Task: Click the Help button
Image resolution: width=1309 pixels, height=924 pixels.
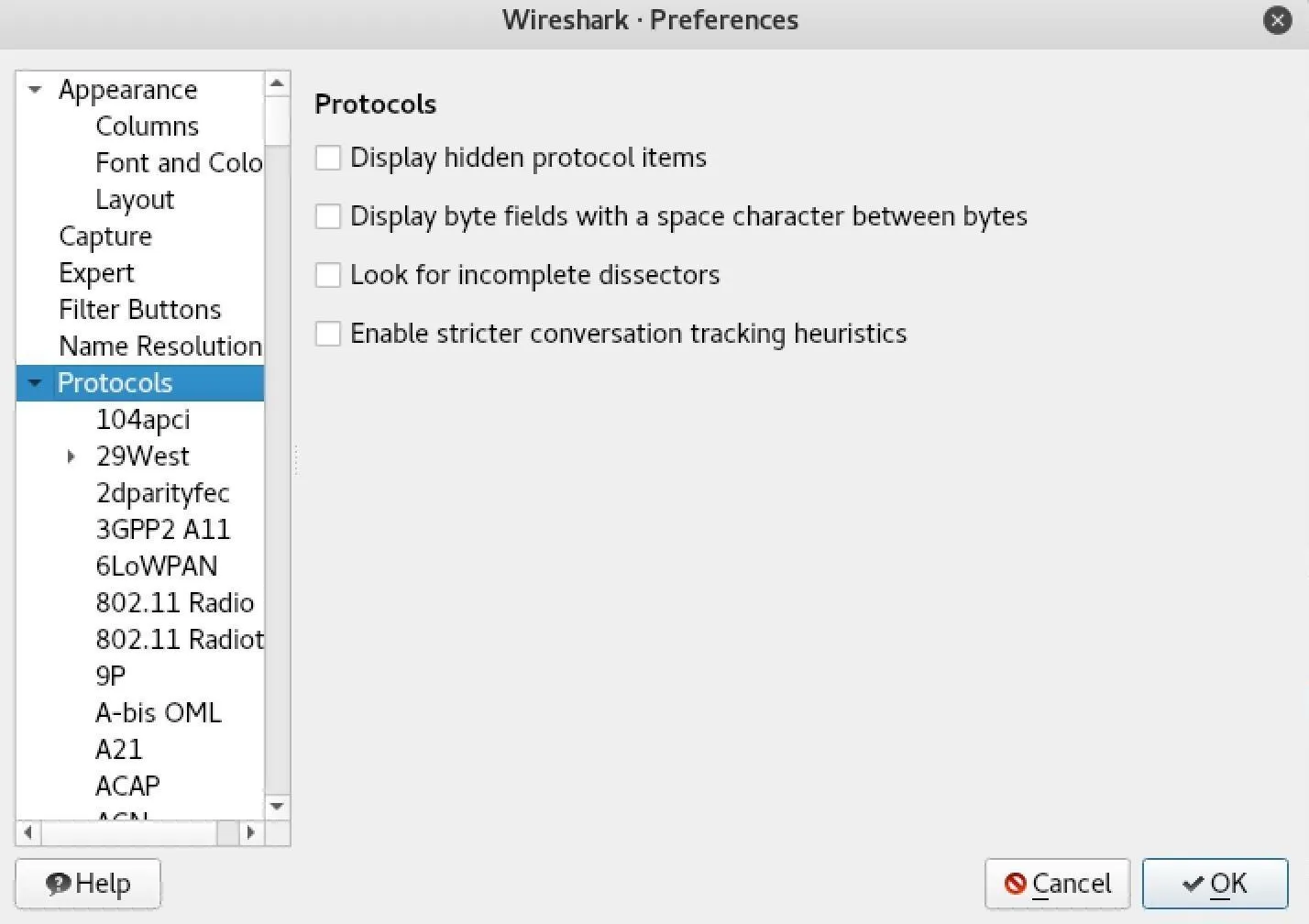Action: (x=88, y=884)
